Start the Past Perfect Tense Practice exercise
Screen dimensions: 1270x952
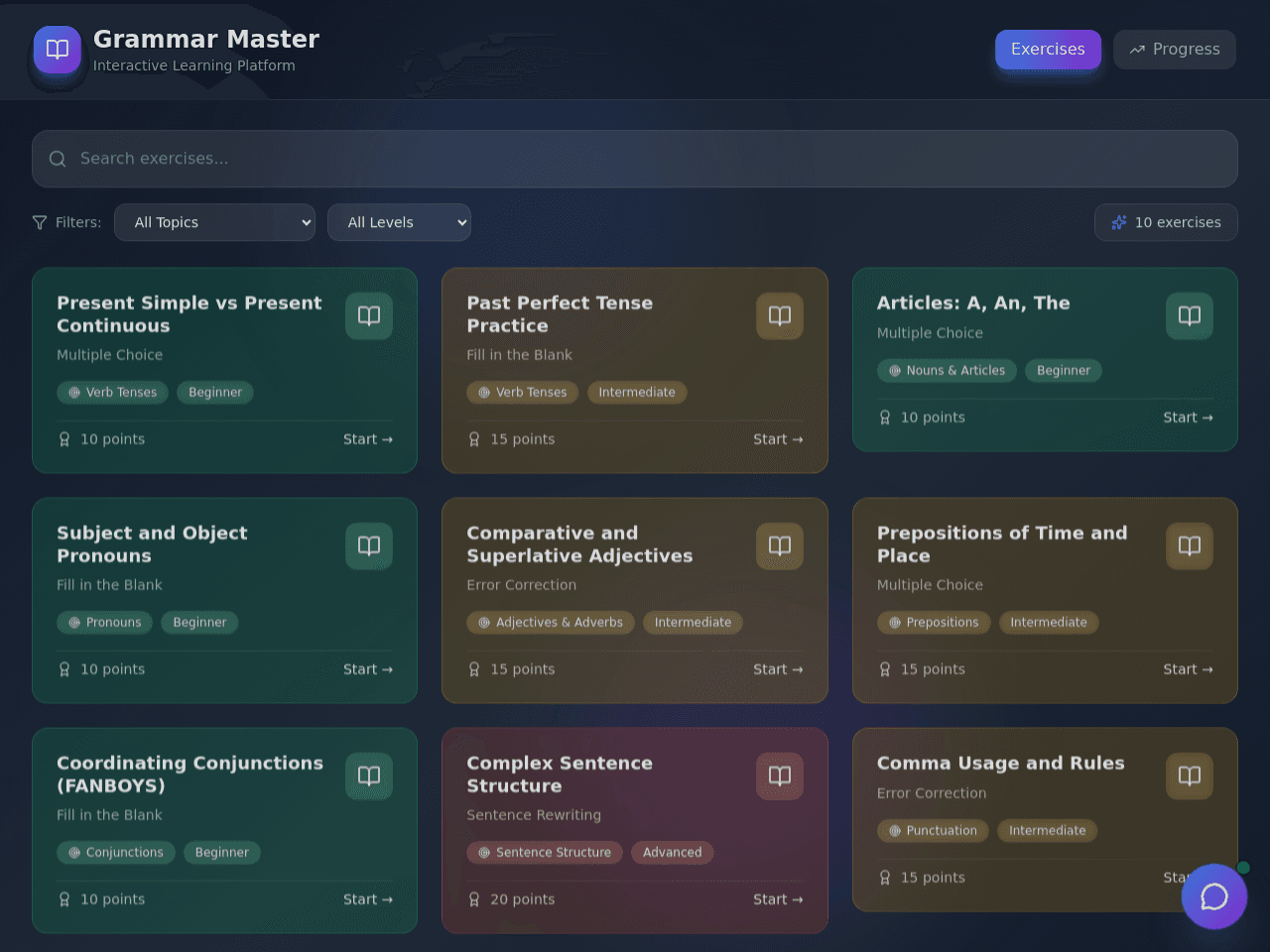(778, 439)
